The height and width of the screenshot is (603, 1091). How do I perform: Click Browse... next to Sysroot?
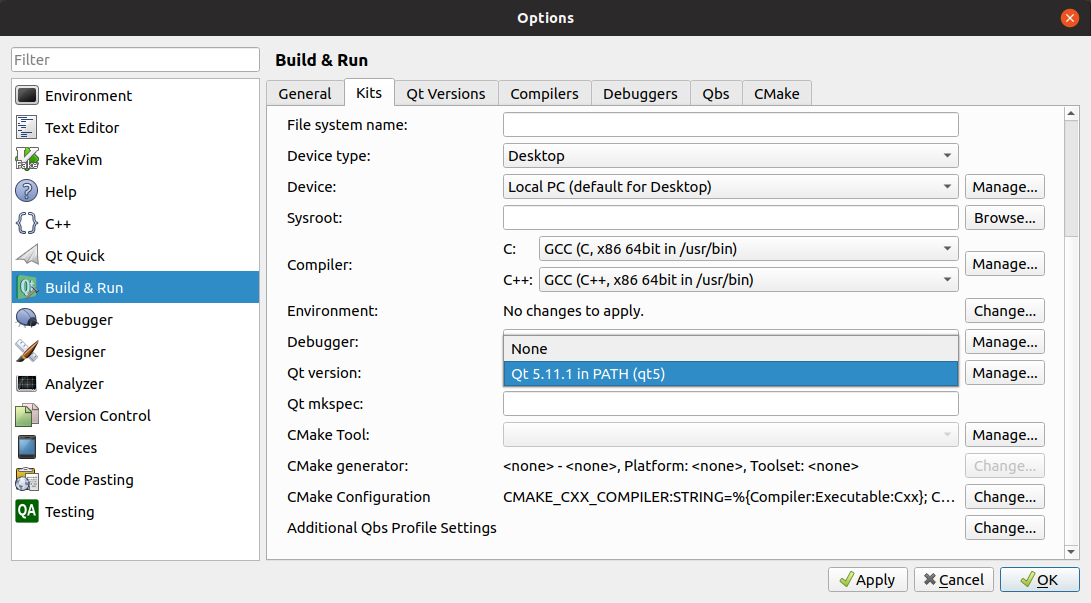click(1004, 218)
